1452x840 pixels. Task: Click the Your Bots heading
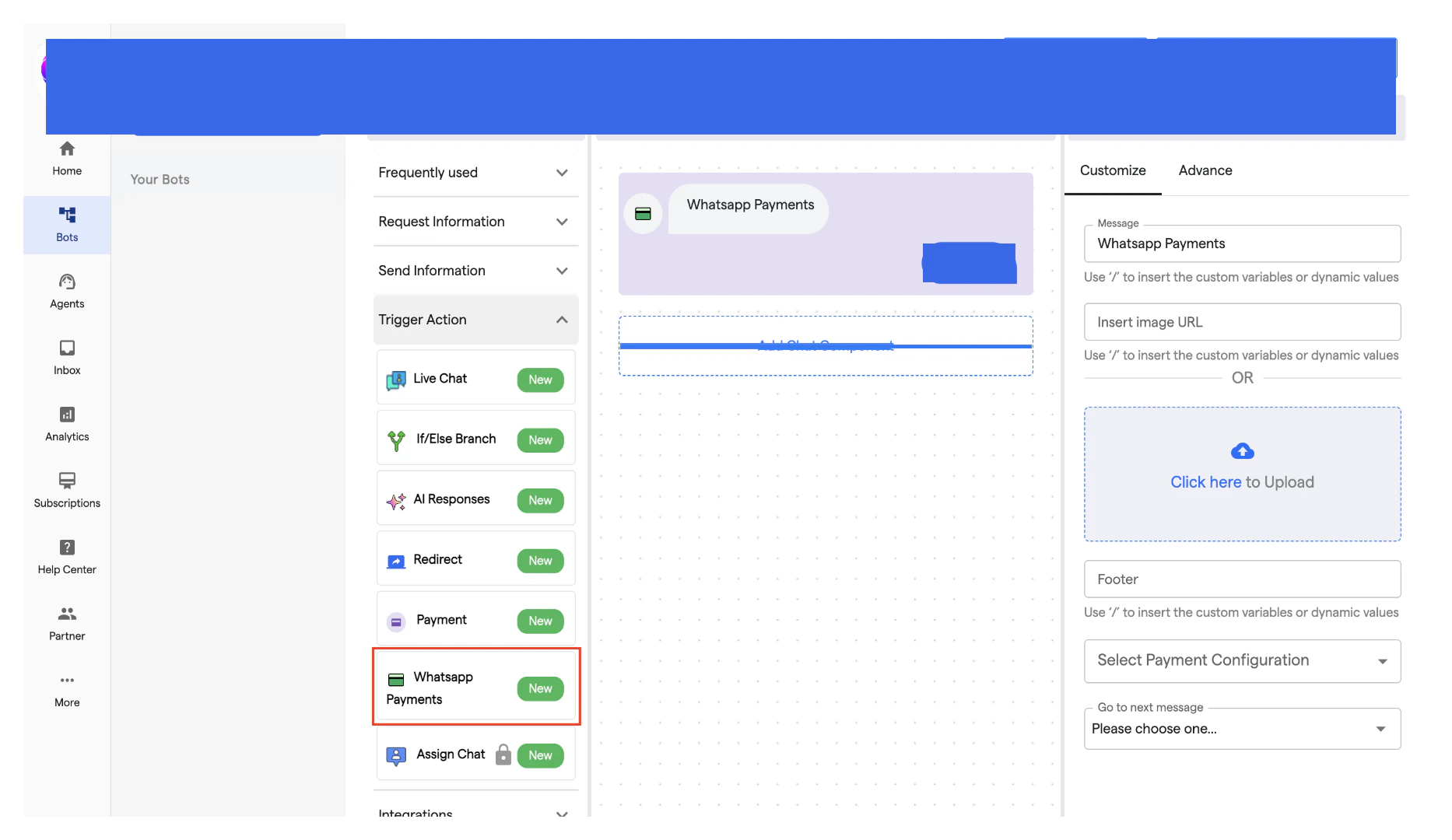pos(160,180)
